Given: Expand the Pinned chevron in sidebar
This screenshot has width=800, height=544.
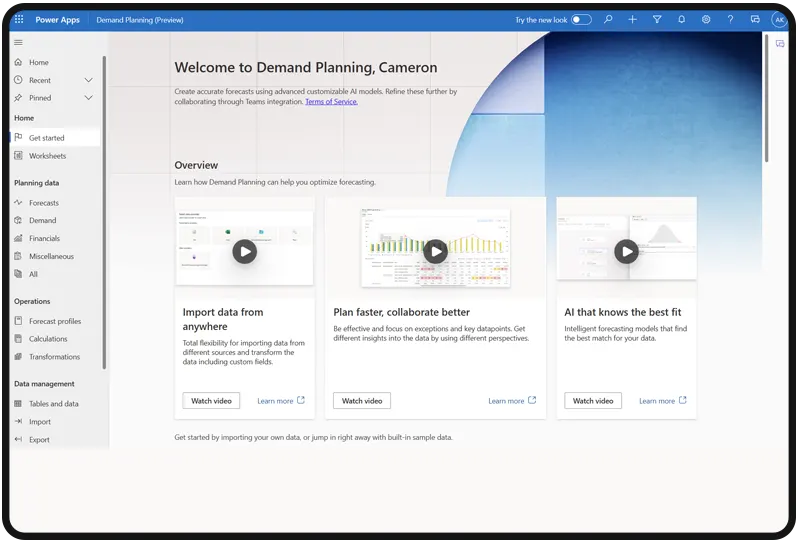Looking at the screenshot, I should tap(88, 98).
